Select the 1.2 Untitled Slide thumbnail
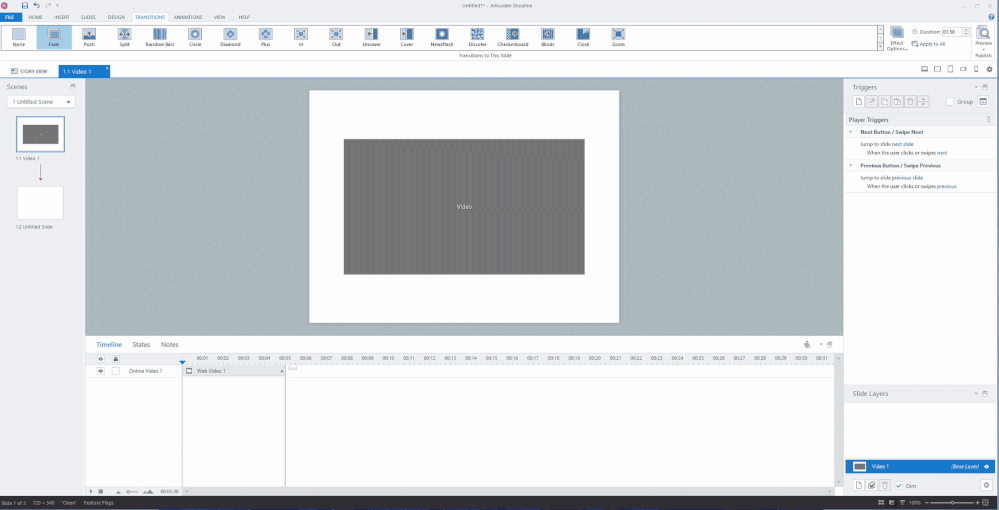This screenshot has height=510, width=999. click(x=40, y=203)
